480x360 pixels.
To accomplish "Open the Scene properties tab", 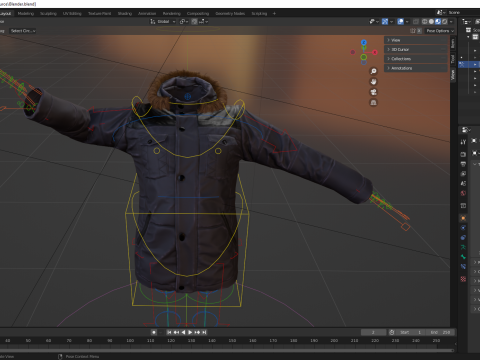I will 463,183.
